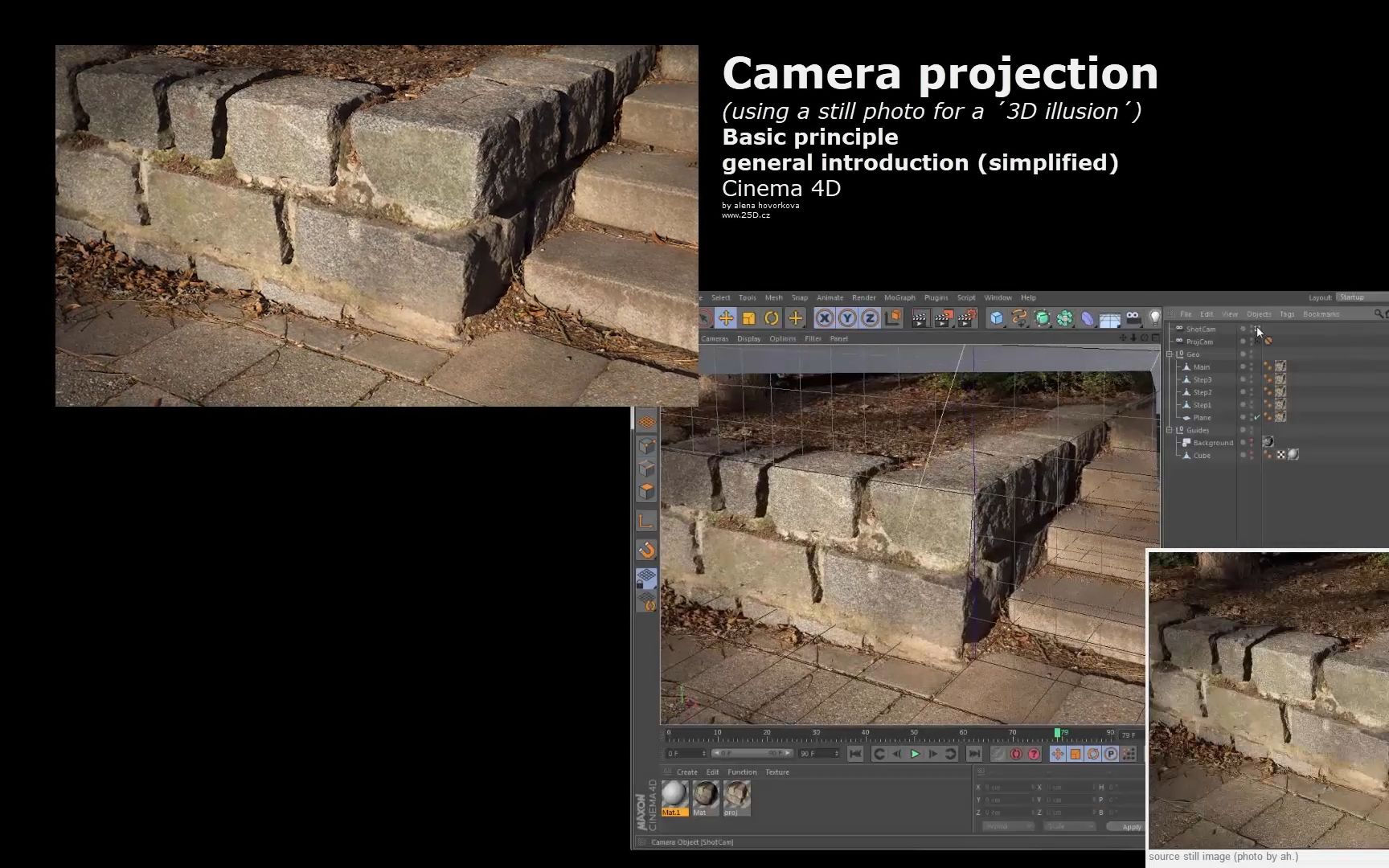
Task: Toggle visibility dot next to ProjCam object
Action: (x=1243, y=342)
